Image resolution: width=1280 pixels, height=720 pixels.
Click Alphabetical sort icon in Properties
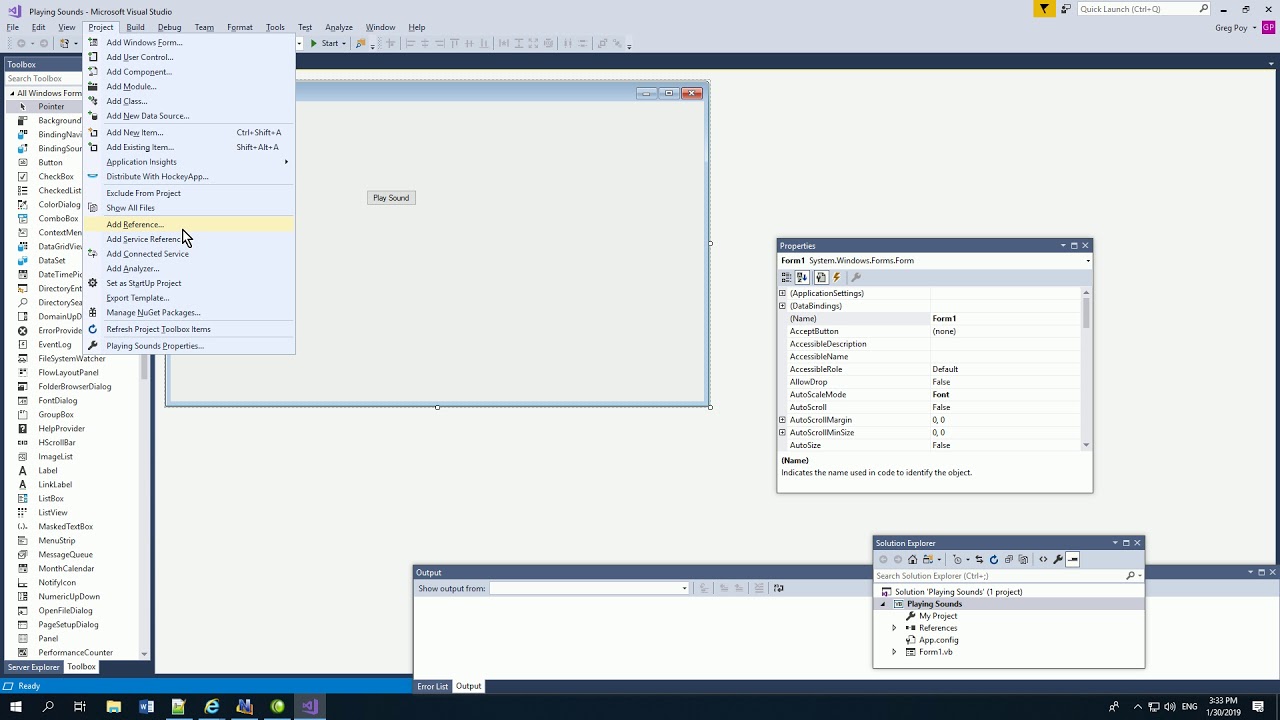[802, 277]
